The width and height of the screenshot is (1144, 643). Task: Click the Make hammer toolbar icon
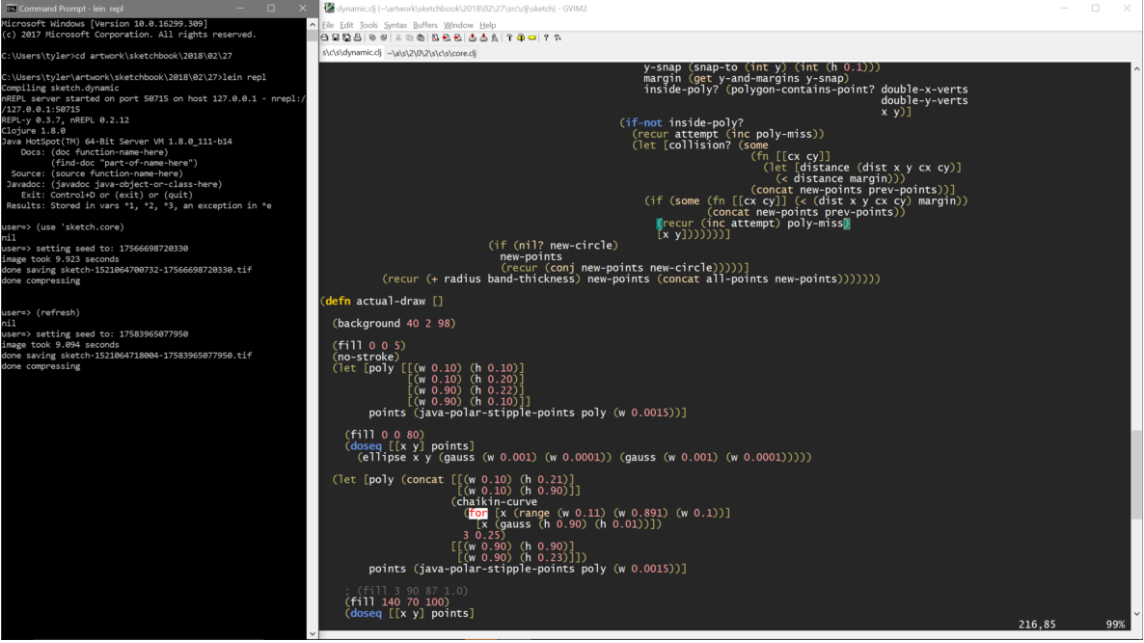coord(509,37)
